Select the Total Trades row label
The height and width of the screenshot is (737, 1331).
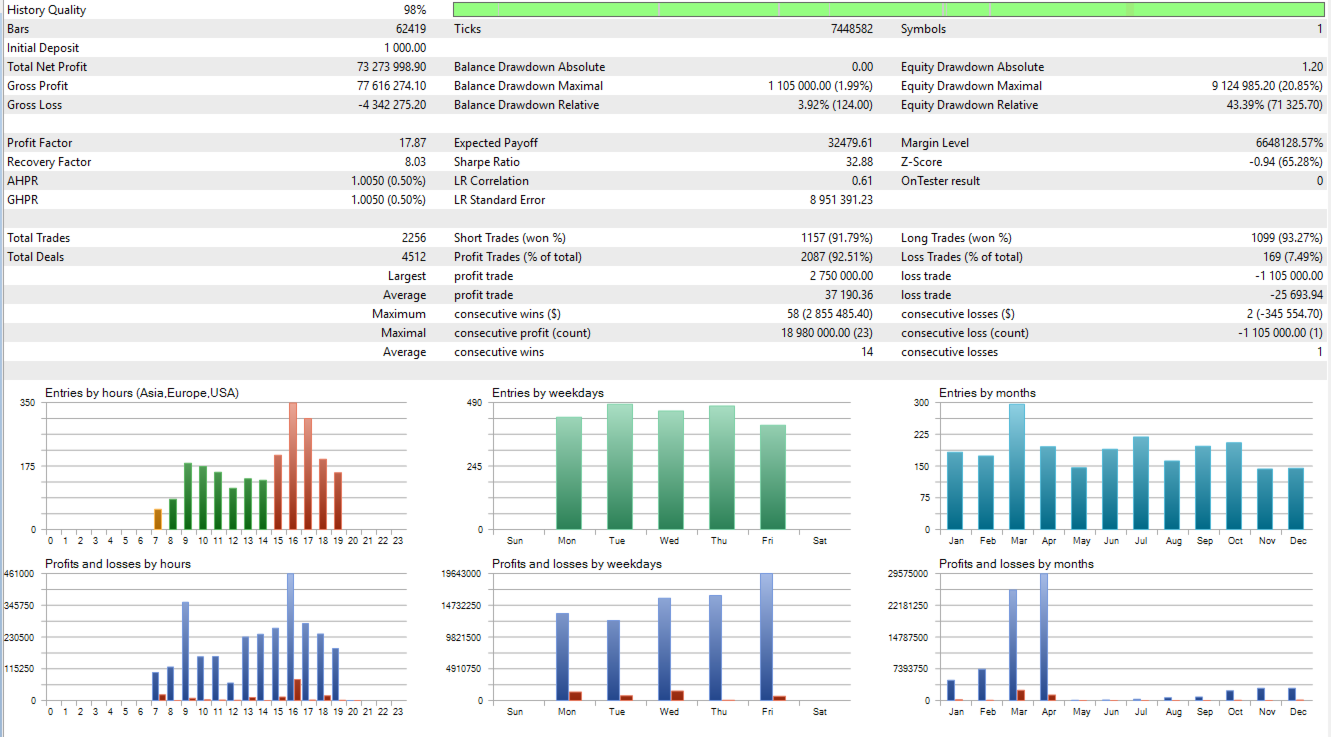point(38,238)
